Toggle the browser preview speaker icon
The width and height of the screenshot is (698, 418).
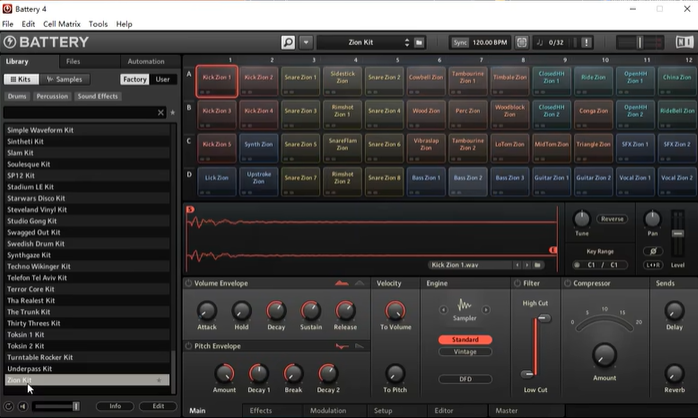coord(23,406)
